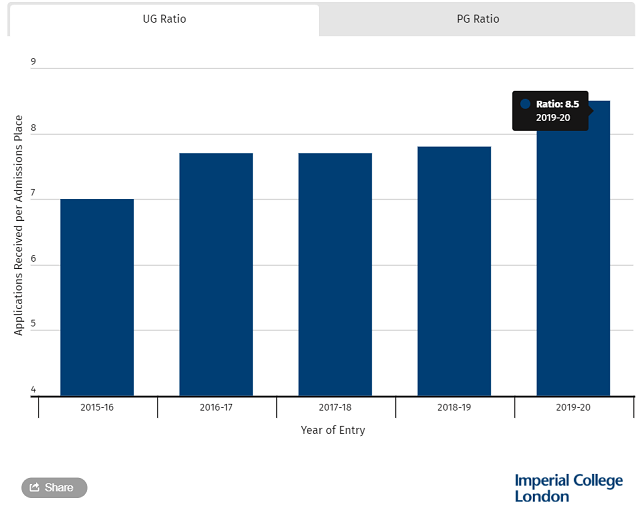Click the Share button
Viewport: 640px width, 516px height.
click(54, 487)
